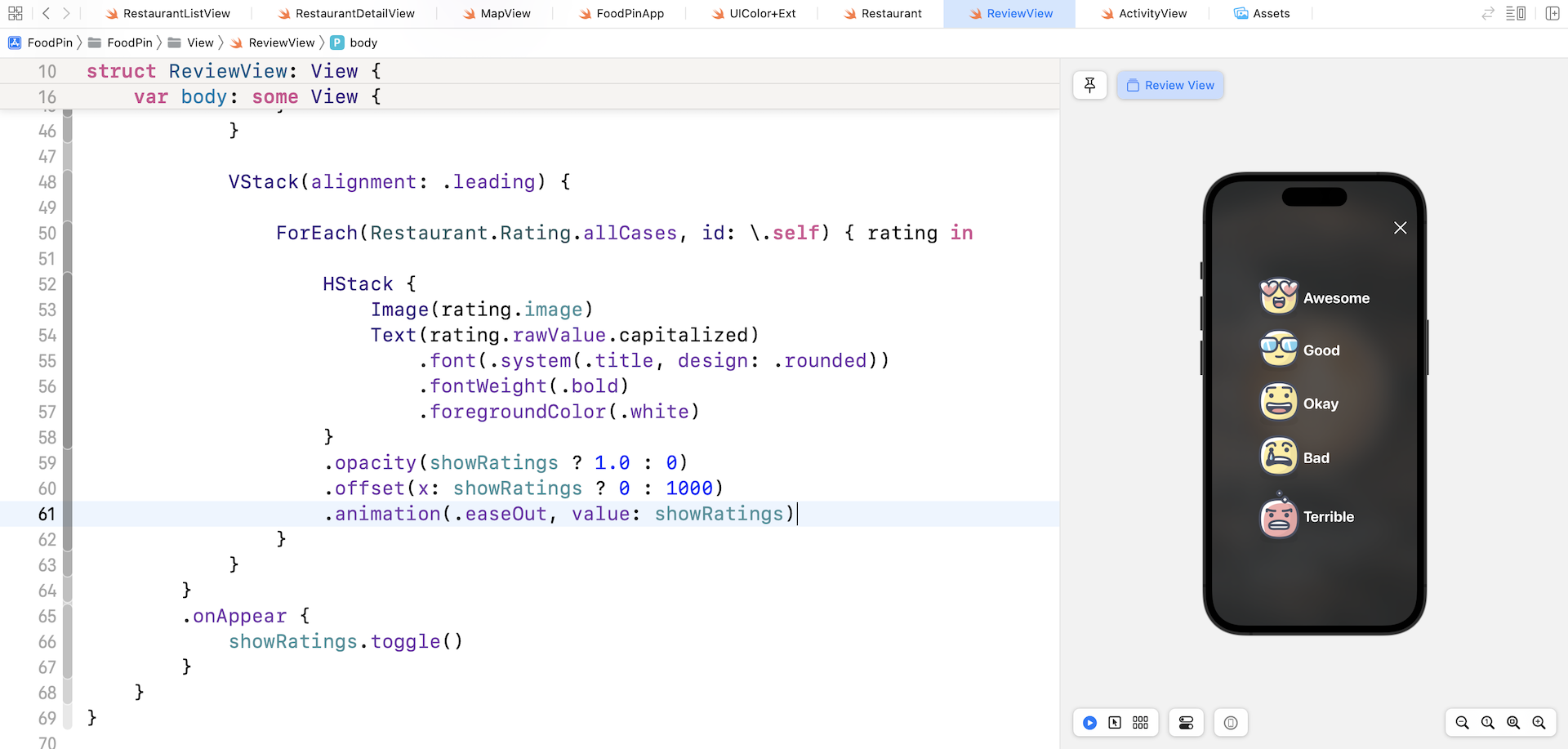Add a new editor pane on right
Image resolution: width=1568 pixels, height=749 pixels.
pyautogui.click(x=1552, y=13)
